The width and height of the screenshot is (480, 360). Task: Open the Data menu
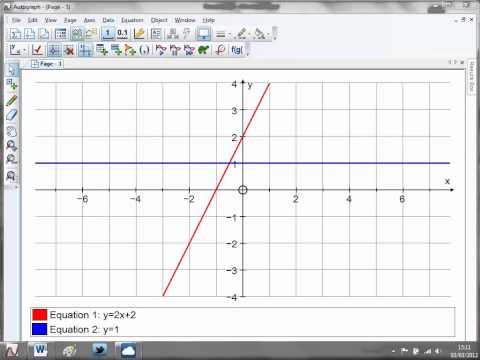108,20
